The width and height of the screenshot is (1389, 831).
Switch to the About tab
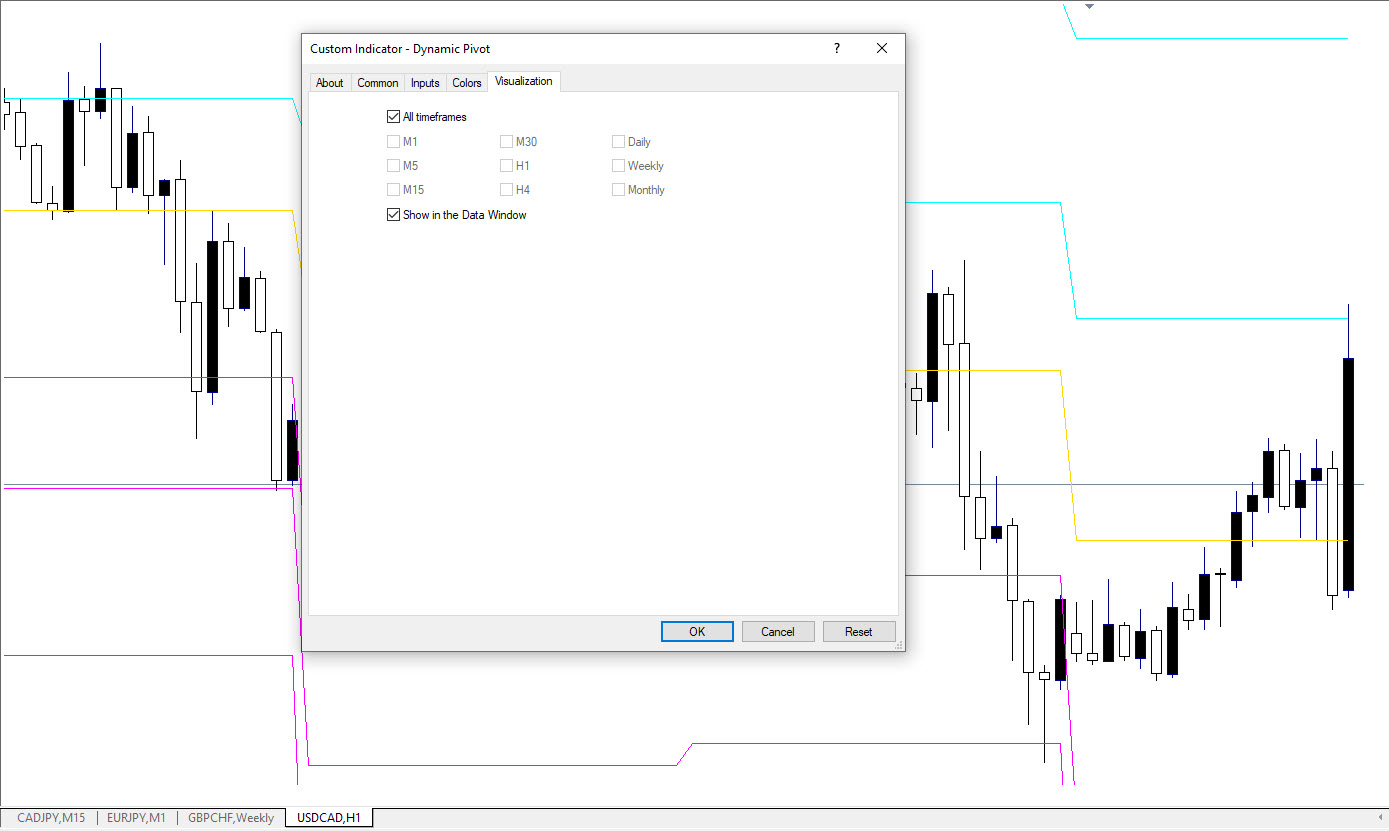(x=329, y=83)
